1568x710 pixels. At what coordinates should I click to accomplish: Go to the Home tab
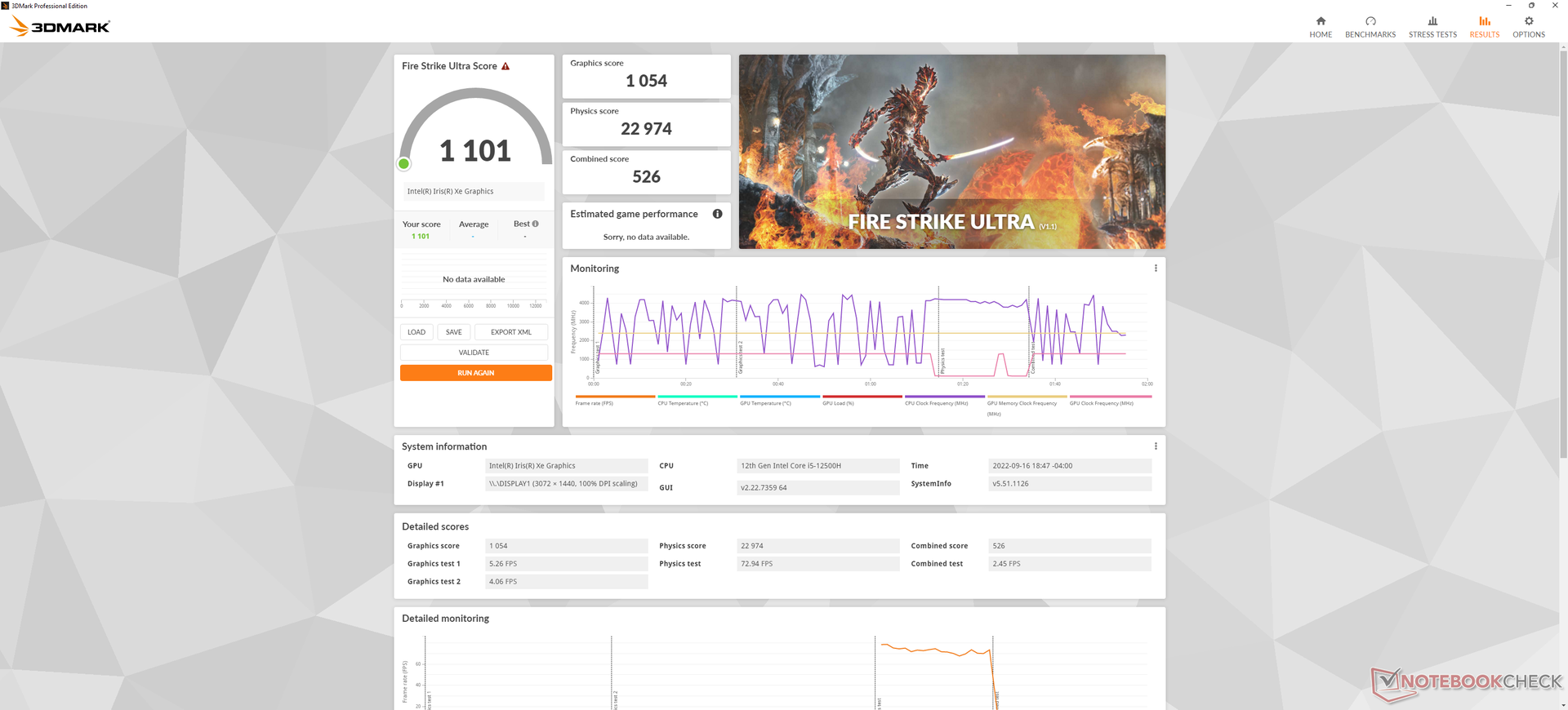point(1321,27)
